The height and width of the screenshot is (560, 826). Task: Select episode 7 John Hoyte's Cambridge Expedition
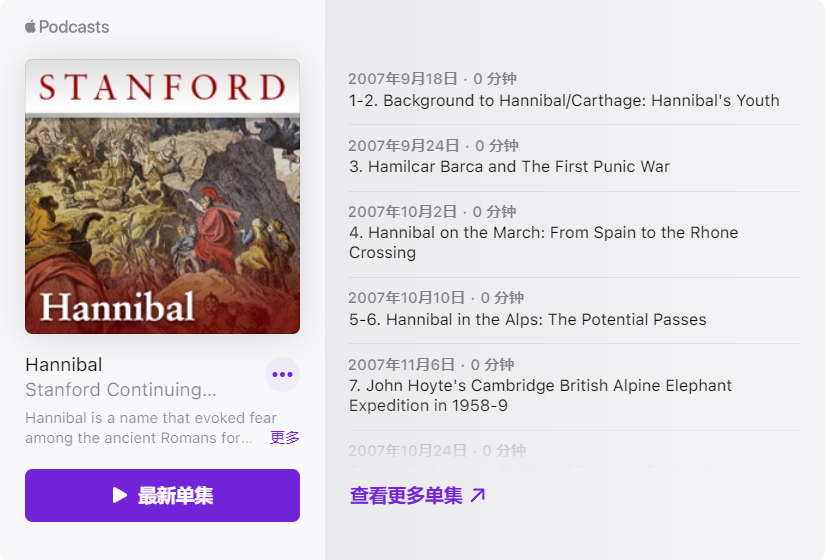540,395
